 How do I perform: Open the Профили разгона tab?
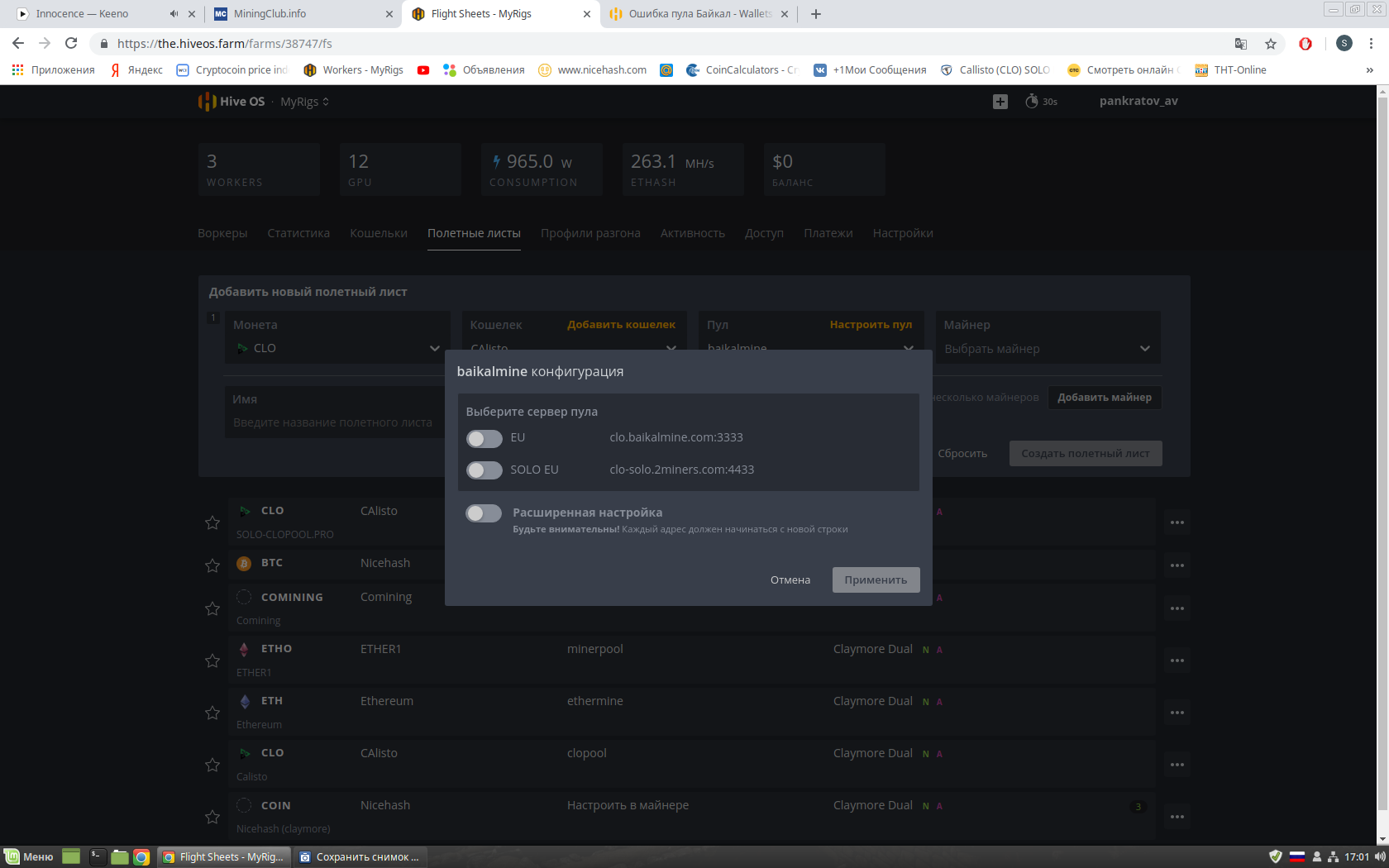click(590, 233)
